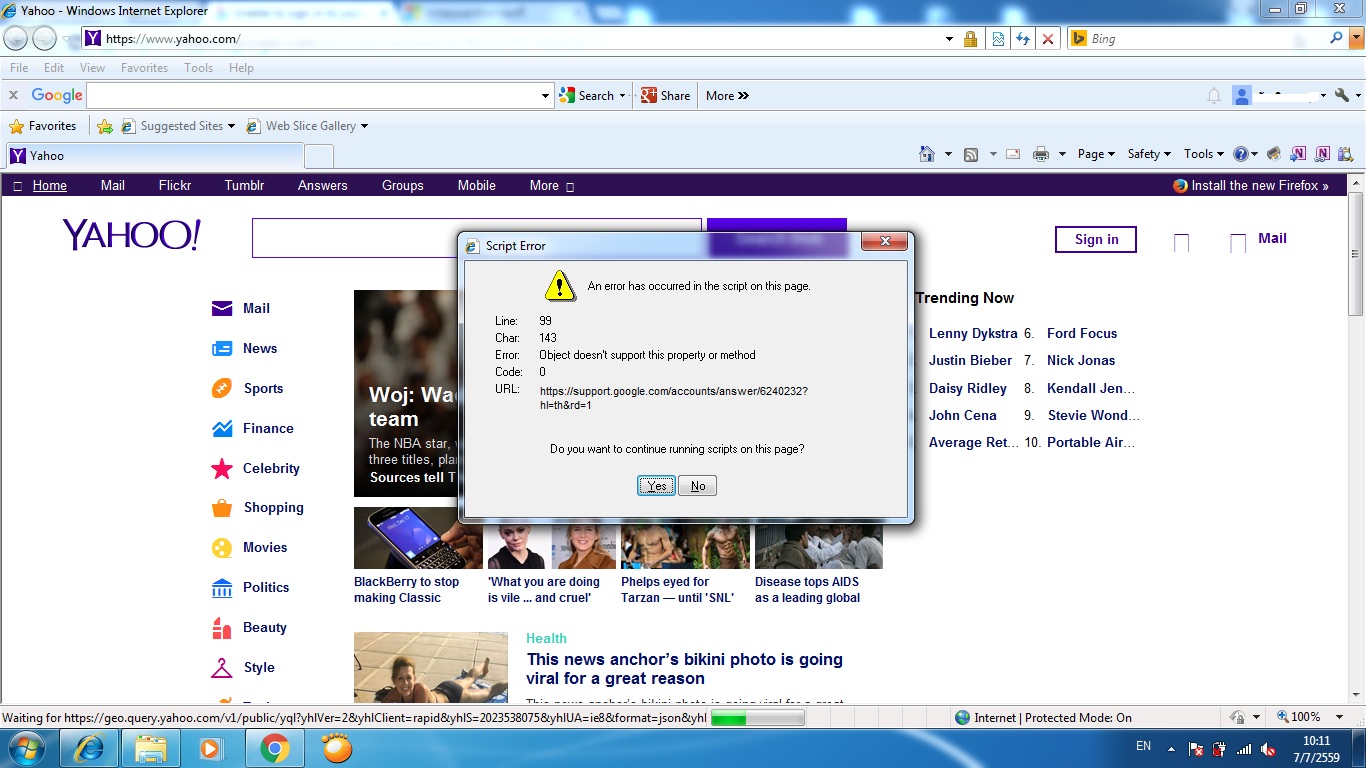
Task: Click Install the new Firefox link
Action: tap(1251, 185)
